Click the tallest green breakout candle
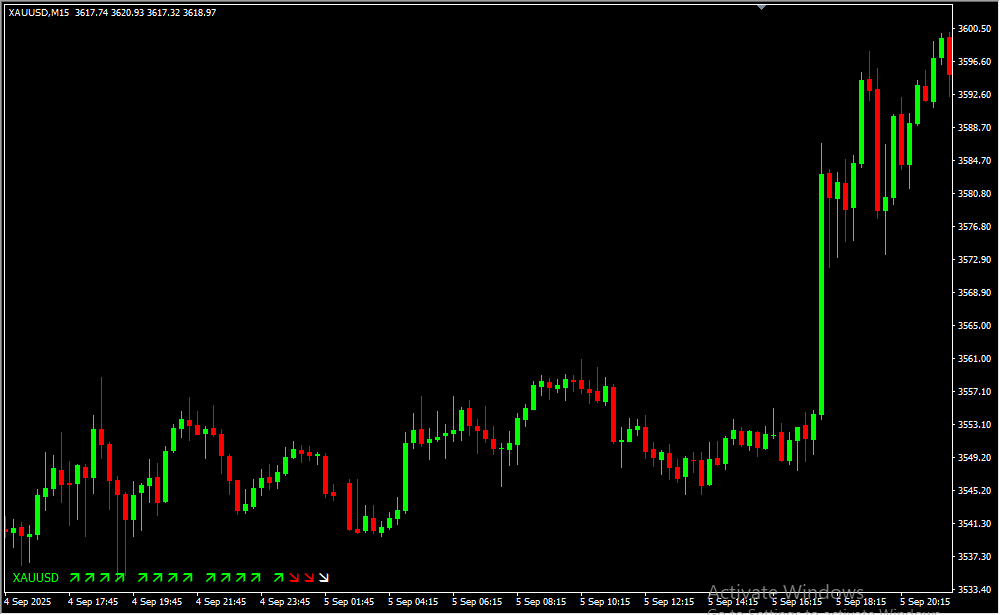The width and height of the screenshot is (1000, 615). click(821, 295)
